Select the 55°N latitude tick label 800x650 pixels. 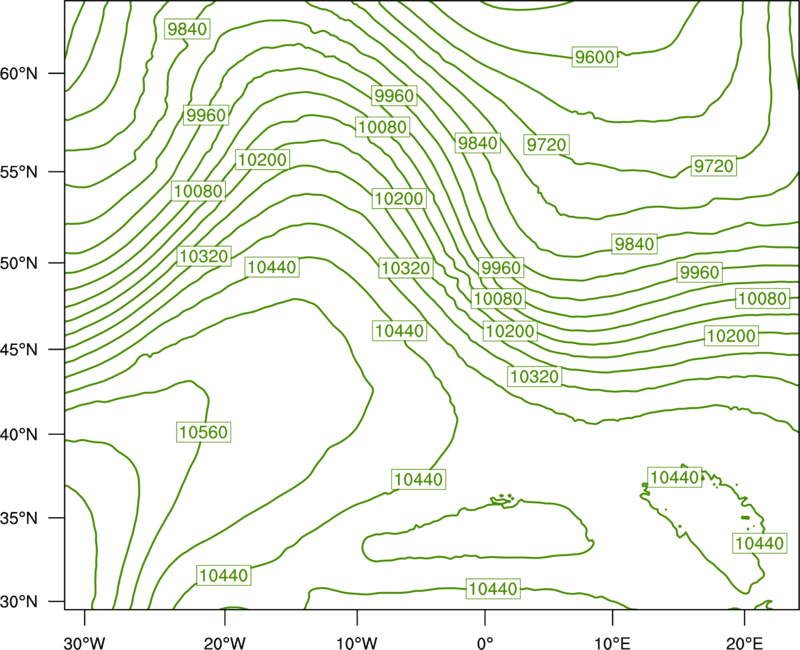pos(19,172)
